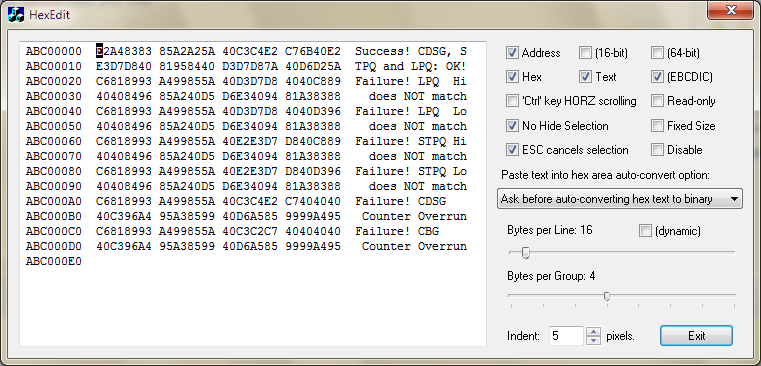761x366 pixels.
Task: Enable the (16-bit) checkbox
Action: (x=586, y=52)
